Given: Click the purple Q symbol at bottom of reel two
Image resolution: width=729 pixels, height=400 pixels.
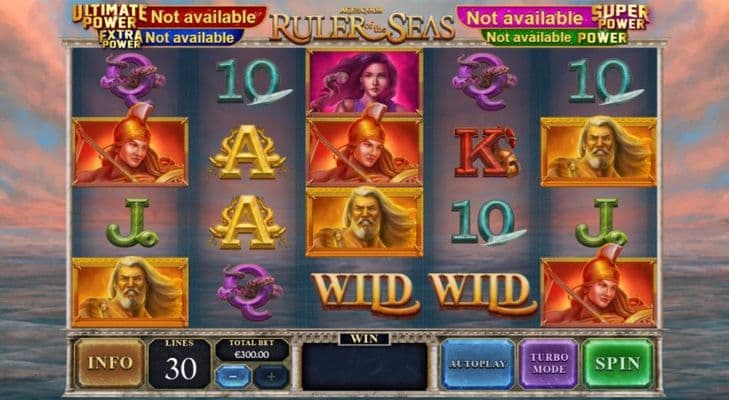Looking at the screenshot, I should click(249, 292).
